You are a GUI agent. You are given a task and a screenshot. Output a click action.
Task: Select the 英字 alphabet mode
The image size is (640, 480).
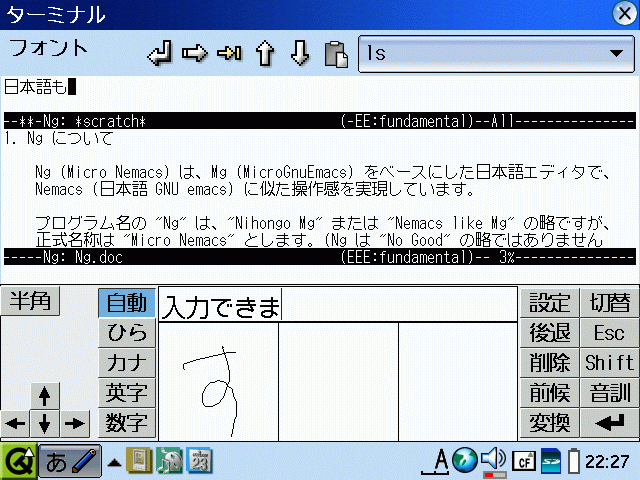pyautogui.click(x=127, y=392)
